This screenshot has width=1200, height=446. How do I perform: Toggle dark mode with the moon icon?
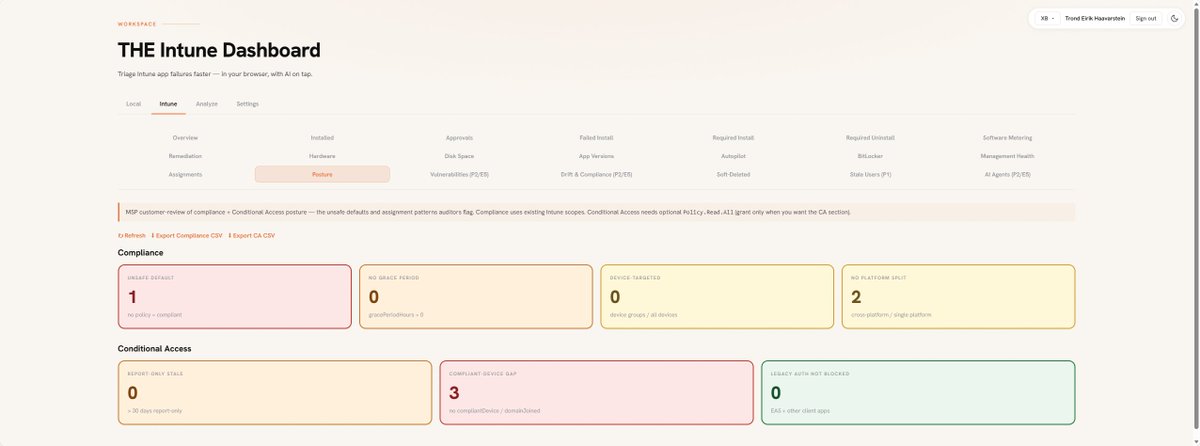(1174, 18)
